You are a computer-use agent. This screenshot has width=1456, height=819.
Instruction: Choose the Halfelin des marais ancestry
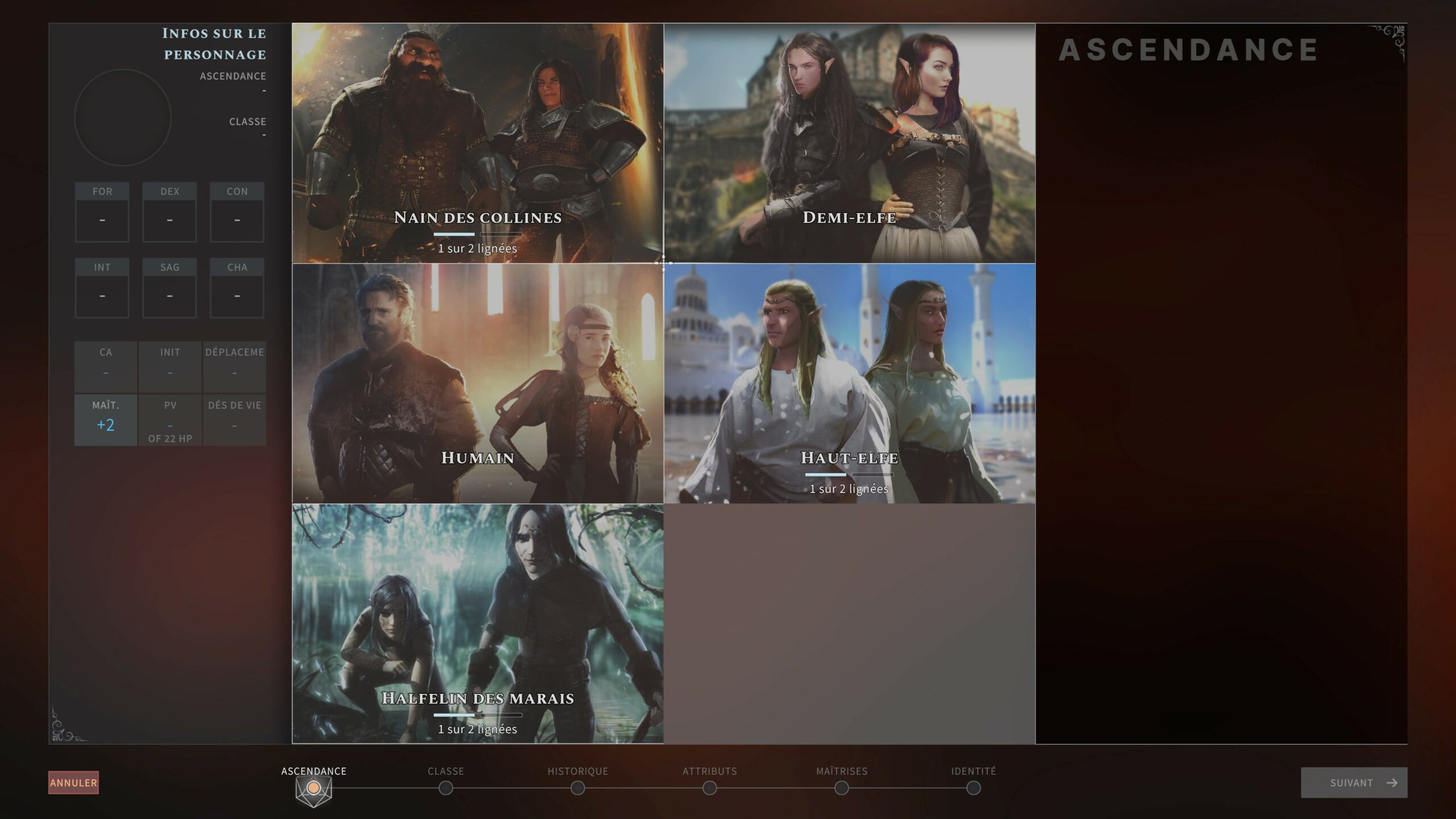coord(478,623)
